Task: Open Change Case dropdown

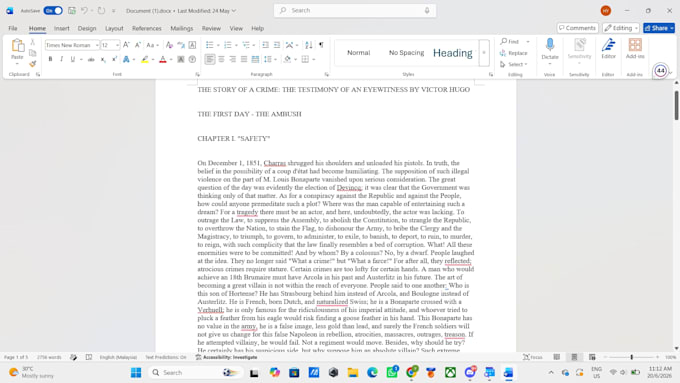Action: (152, 45)
